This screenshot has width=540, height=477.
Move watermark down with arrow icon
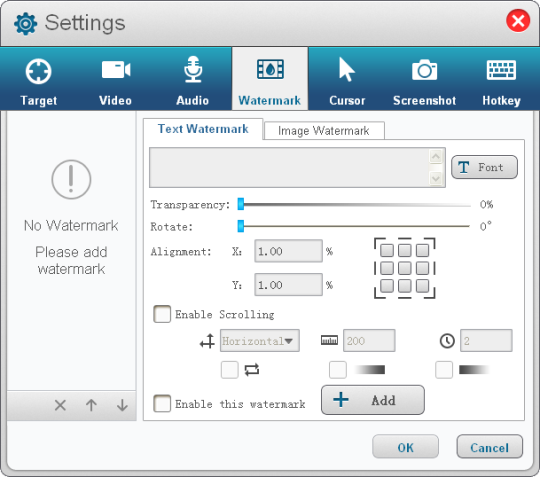122,405
